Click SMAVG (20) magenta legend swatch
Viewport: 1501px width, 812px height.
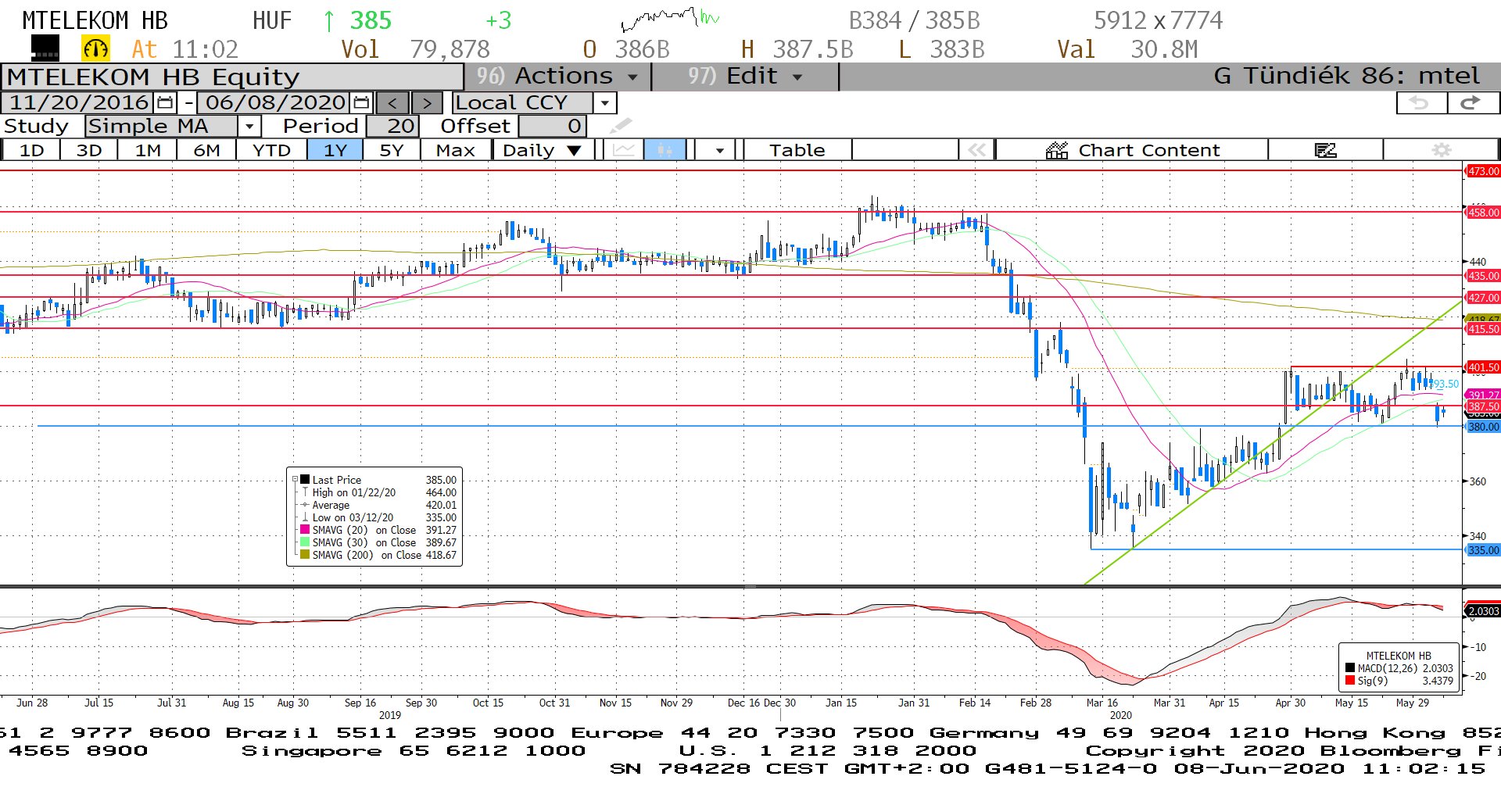click(x=305, y=530)
